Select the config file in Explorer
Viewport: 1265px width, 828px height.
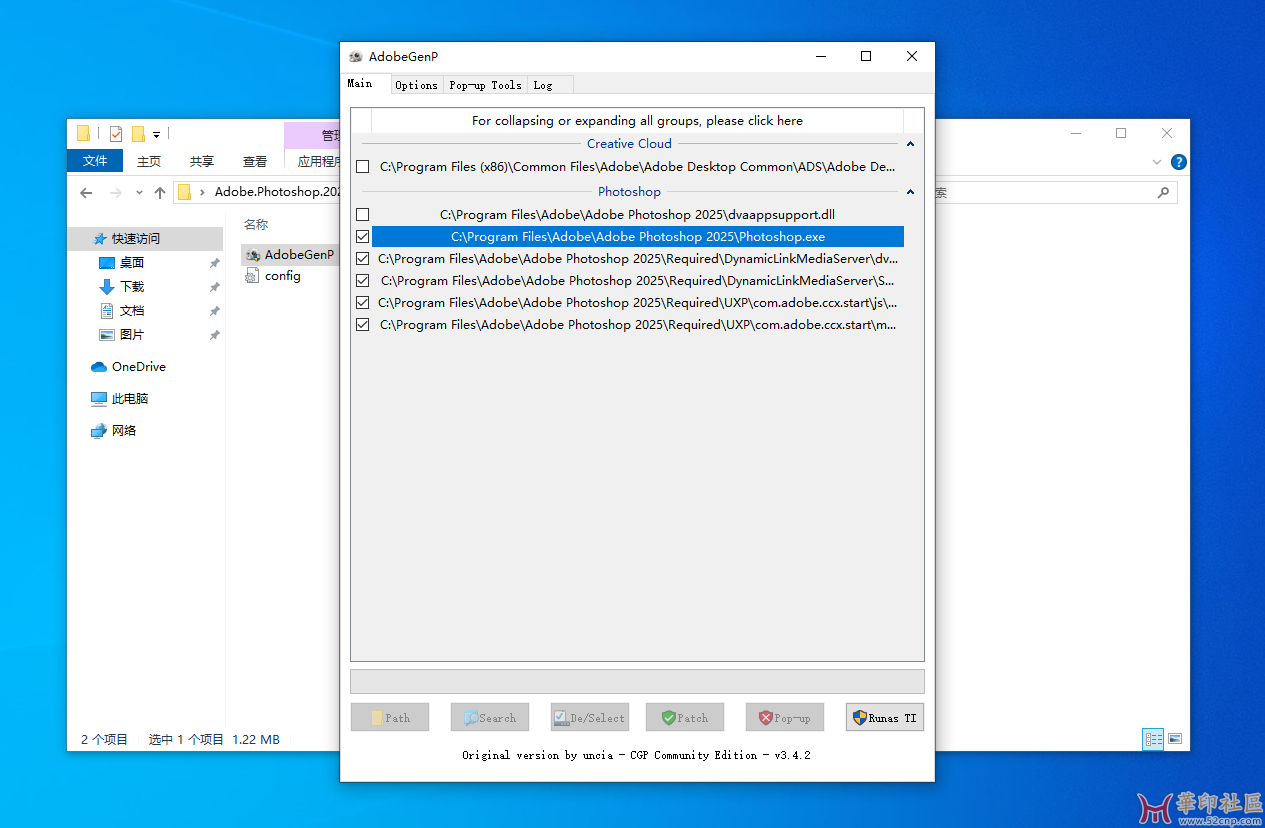click(x=274, y=276)
